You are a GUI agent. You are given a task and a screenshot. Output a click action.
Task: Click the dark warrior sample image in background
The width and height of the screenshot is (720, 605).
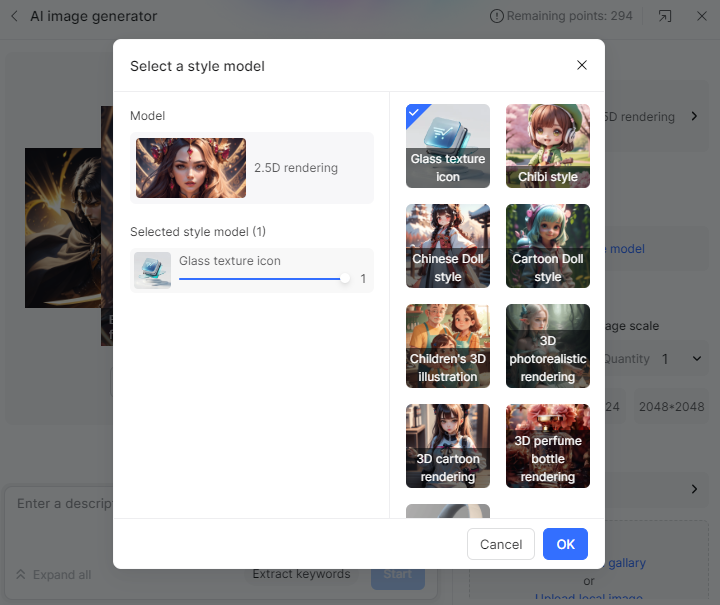[63, 228]
